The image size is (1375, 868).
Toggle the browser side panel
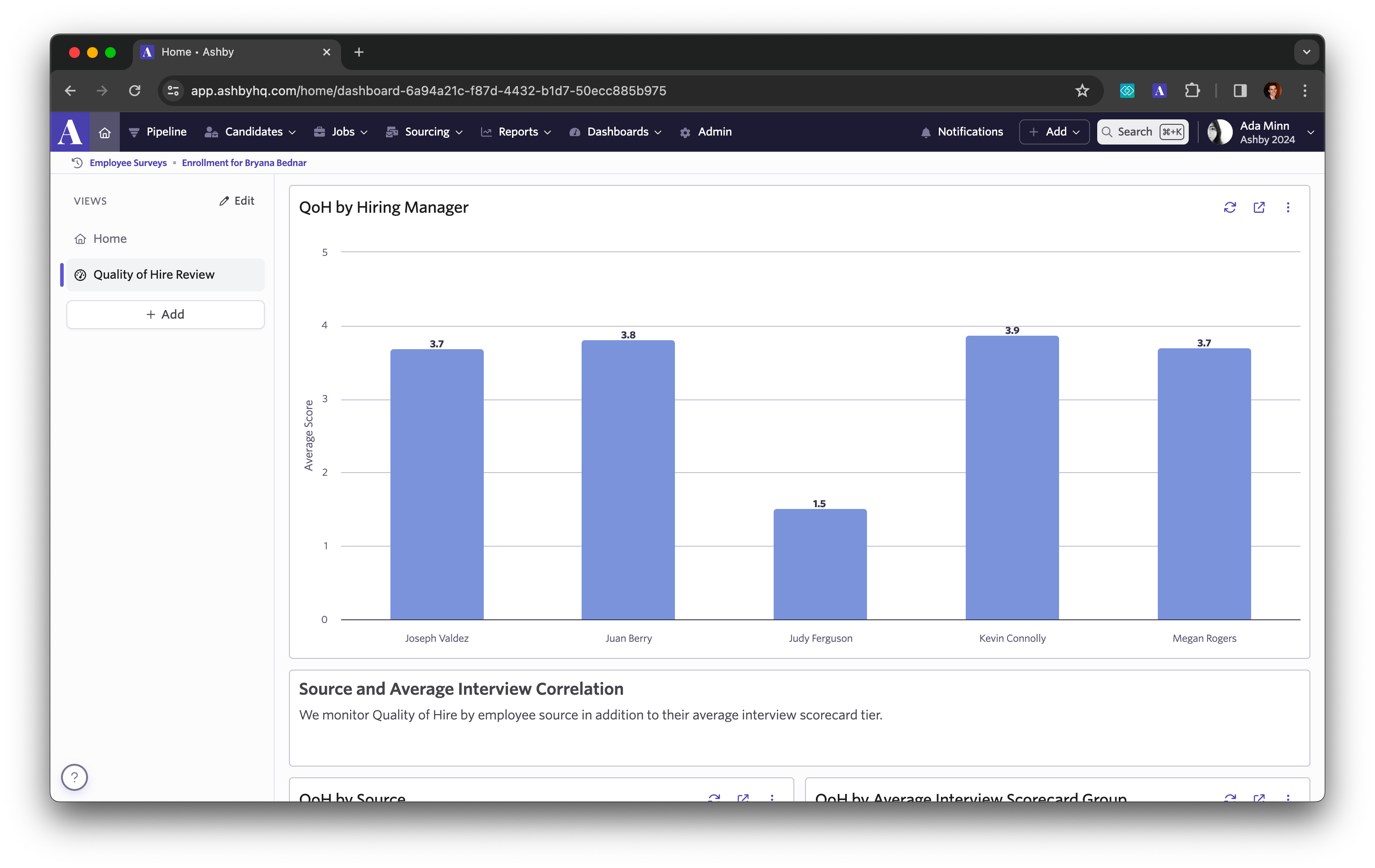[x=1239, y=91]
